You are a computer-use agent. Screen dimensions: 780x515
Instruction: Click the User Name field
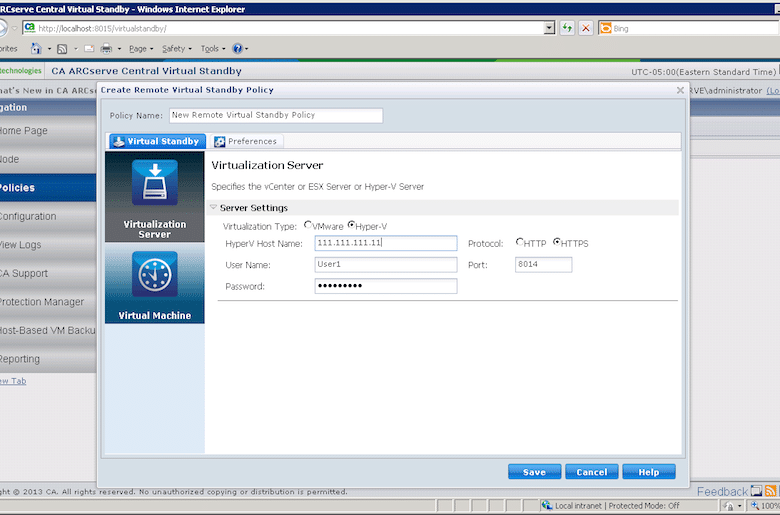coord(386,265)
